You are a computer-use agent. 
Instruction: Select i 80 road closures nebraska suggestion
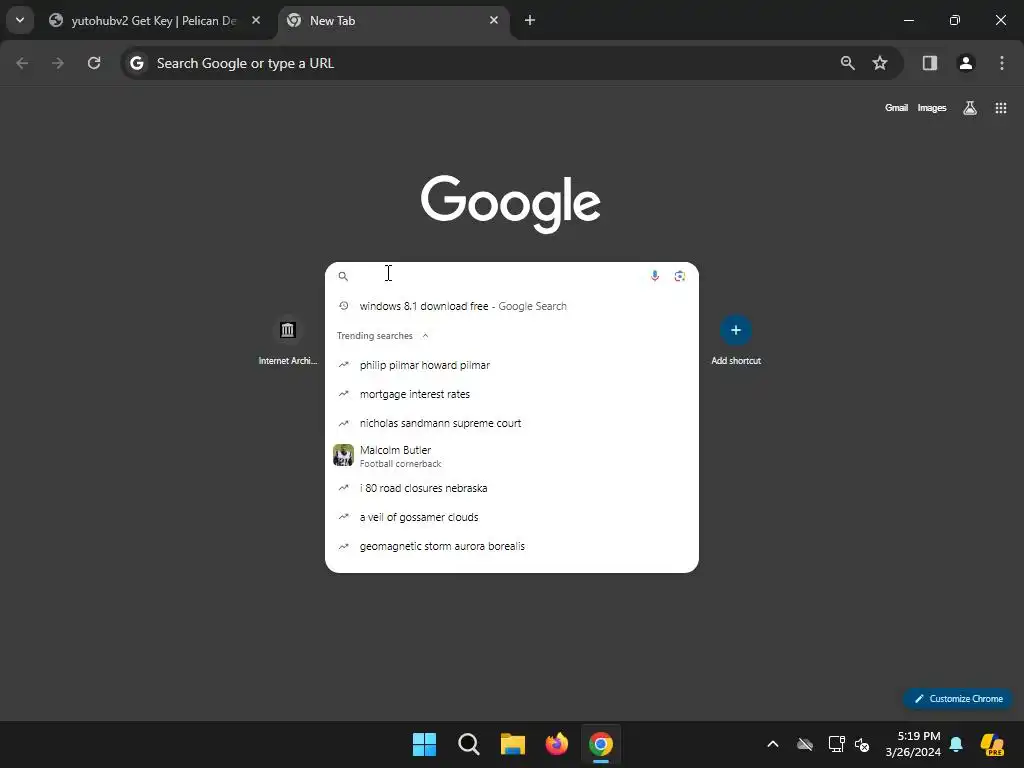tap(512, 488)
